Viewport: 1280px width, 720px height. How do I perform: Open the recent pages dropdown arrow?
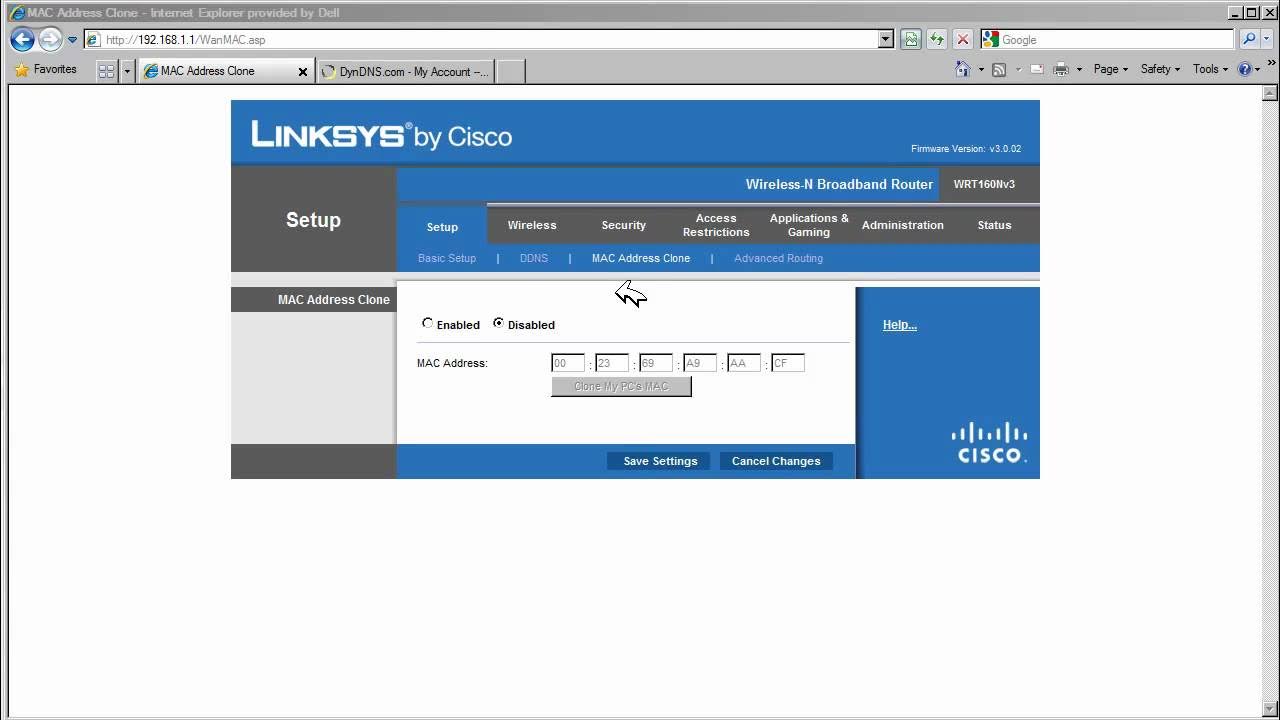tap(72, 40)
